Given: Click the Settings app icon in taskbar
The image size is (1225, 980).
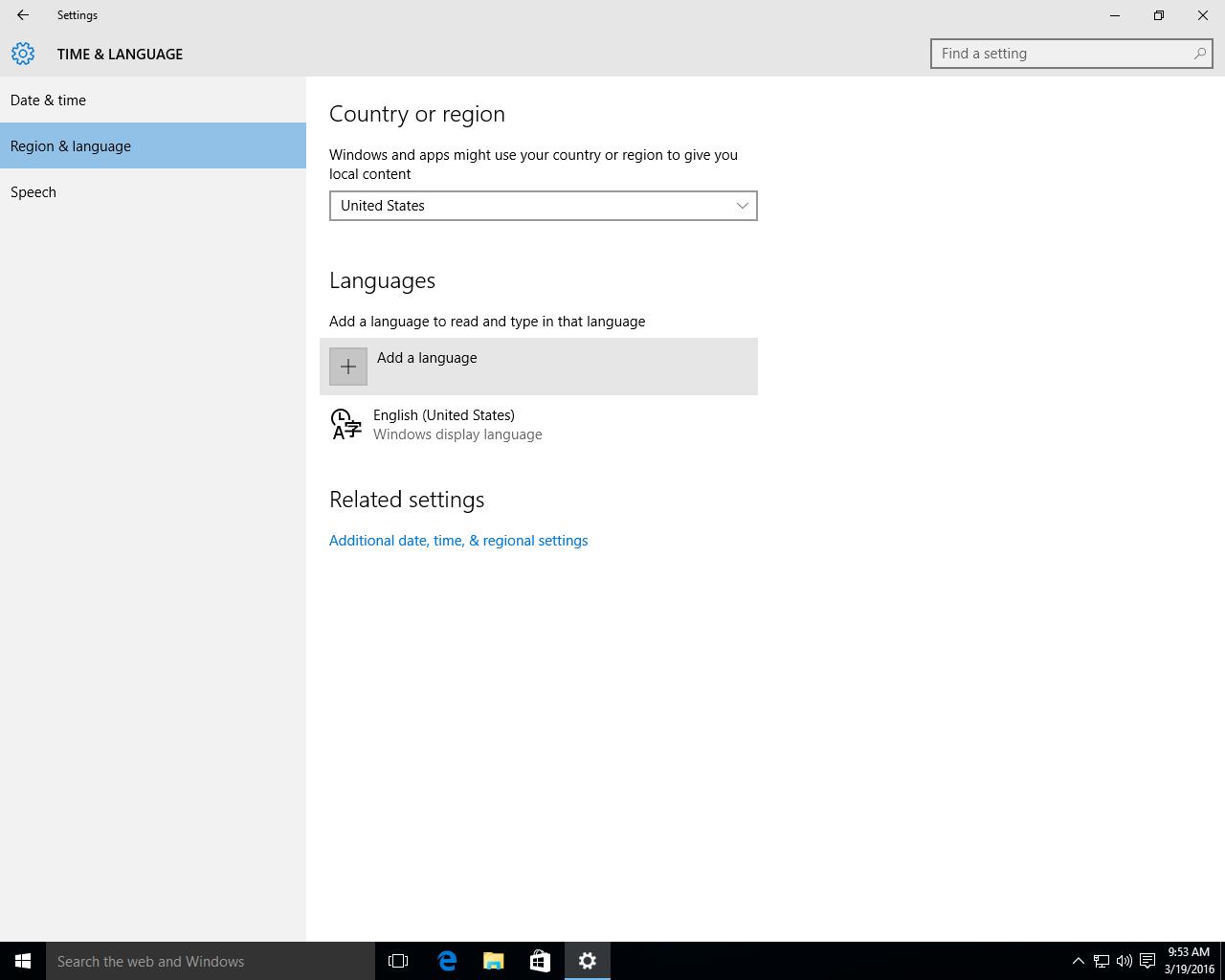Looking at the screenshot, I should click(x=588, y=961).
